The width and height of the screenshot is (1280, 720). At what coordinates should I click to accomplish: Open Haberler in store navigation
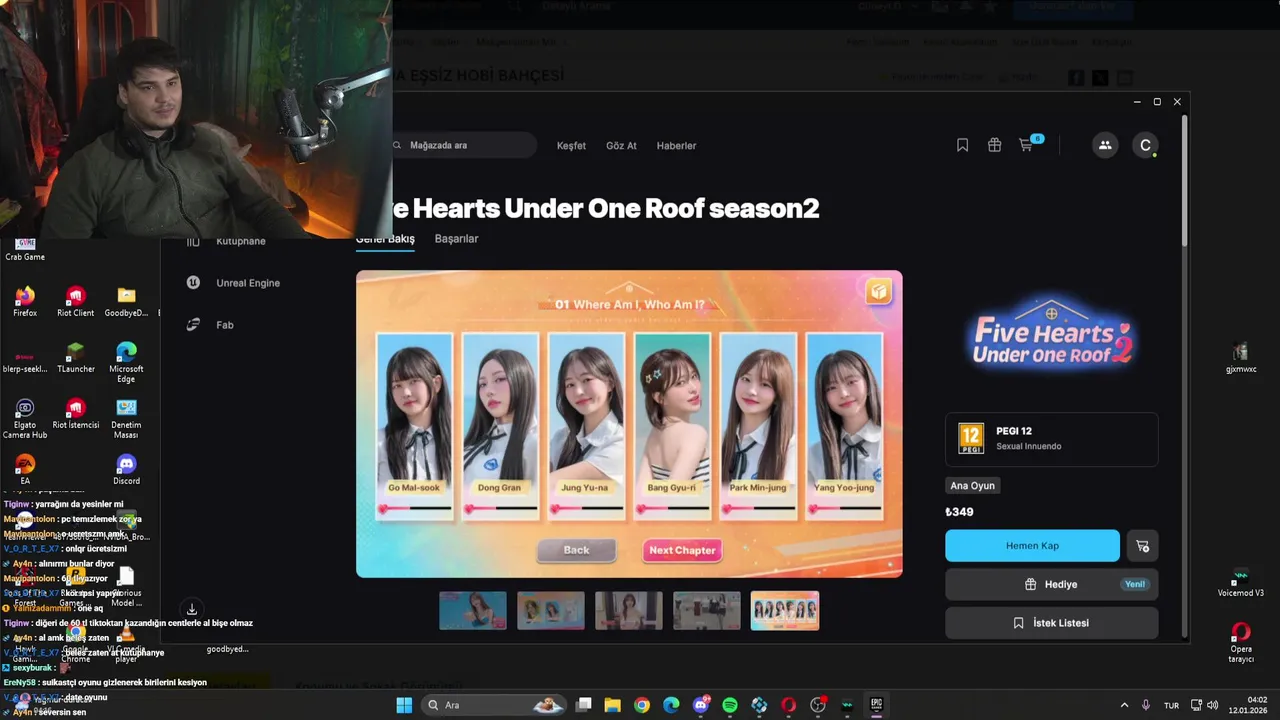(x=676, y=146)
